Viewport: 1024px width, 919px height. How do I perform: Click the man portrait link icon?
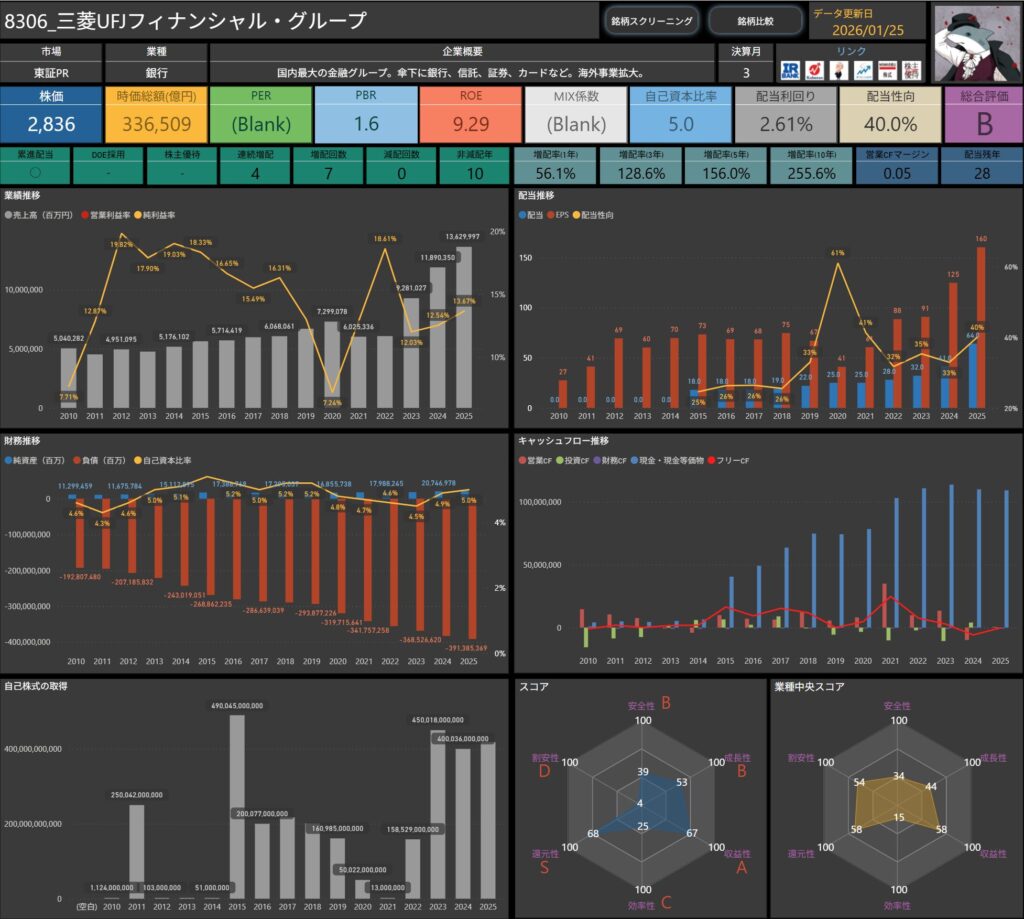point(838,72)
